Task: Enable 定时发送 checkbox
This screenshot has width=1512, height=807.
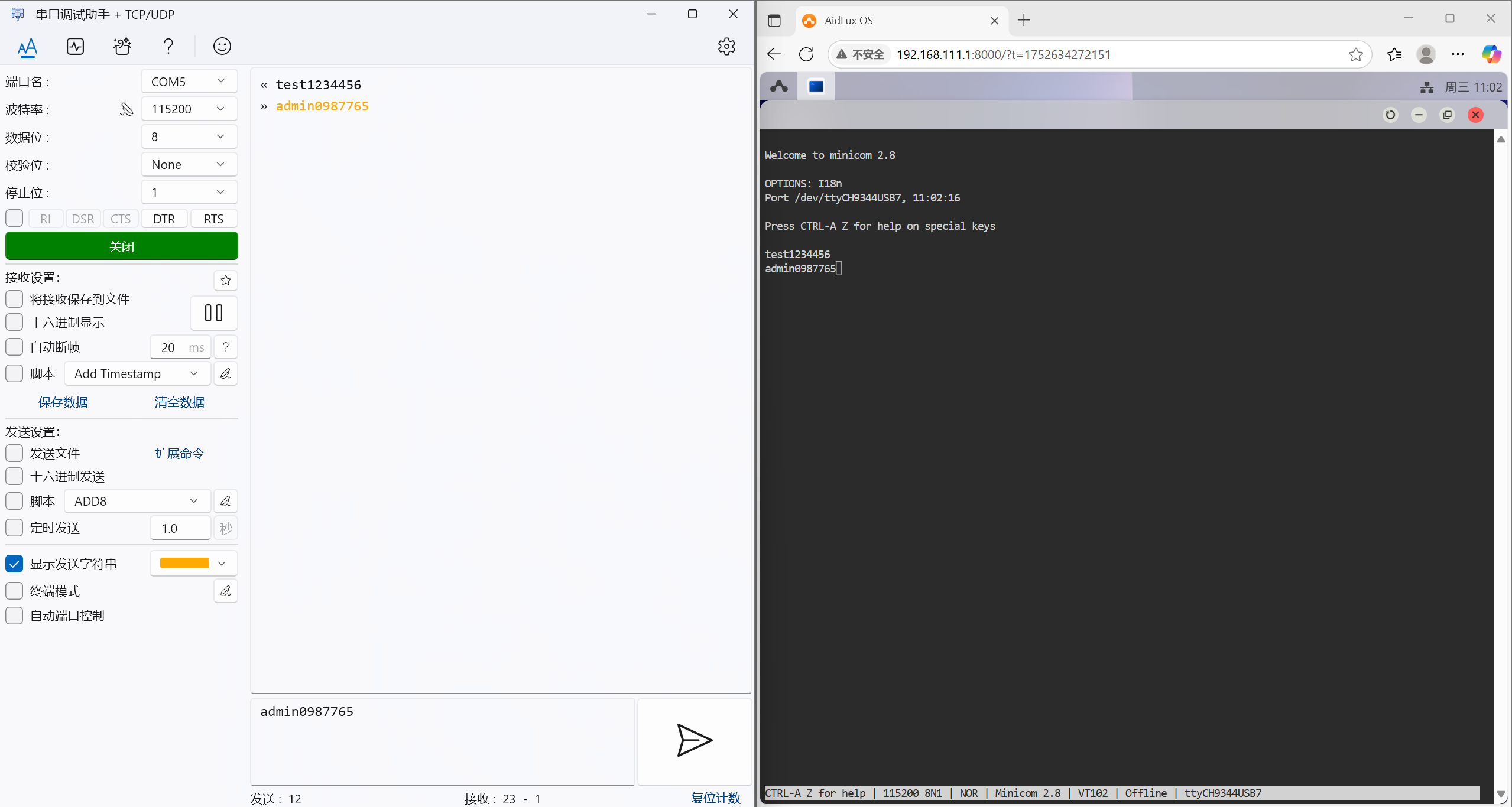Action: (14, 528)
